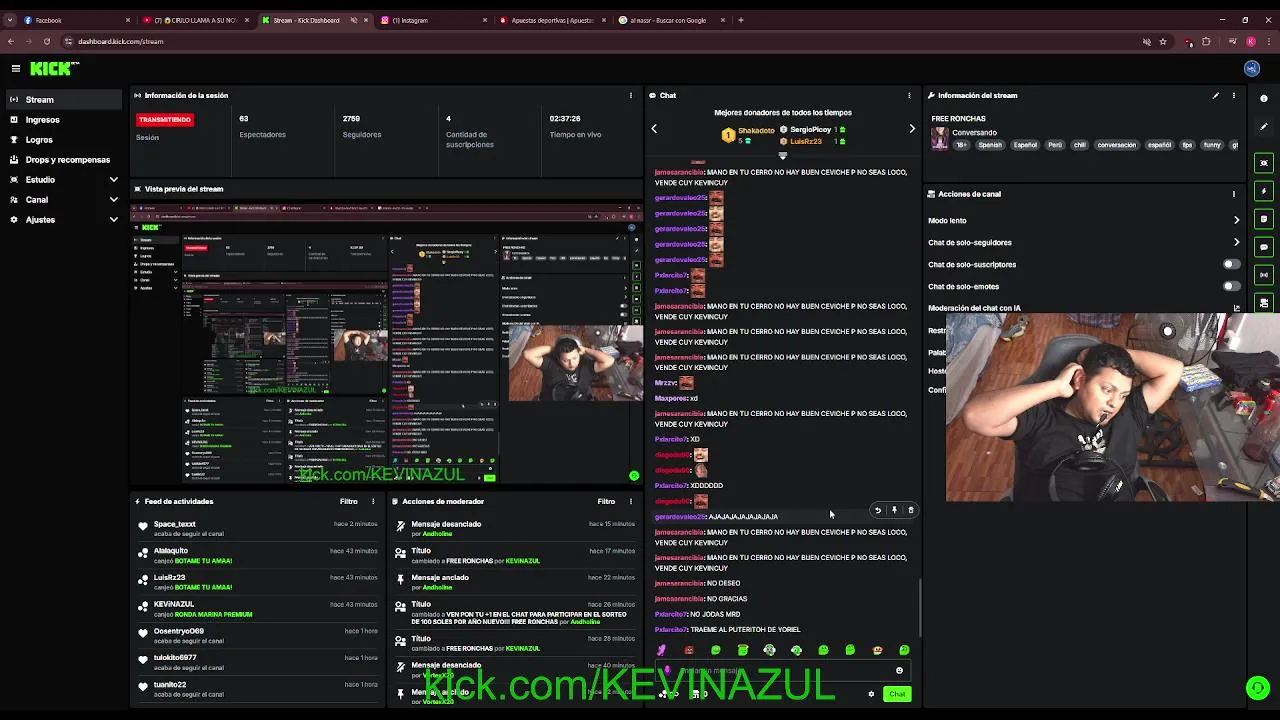Switch to al nacer Google search tab
1280x720 pixels.
pos(670,20)
